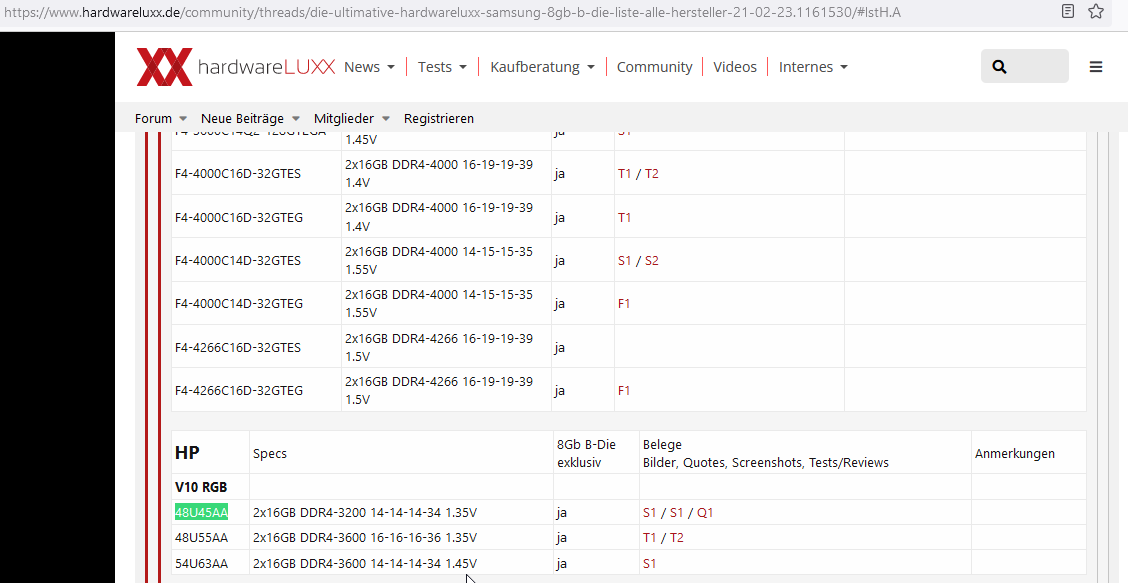Expand the Kaufberatung dropdown menu
The image size is (1128, 583).
point(591,67)
